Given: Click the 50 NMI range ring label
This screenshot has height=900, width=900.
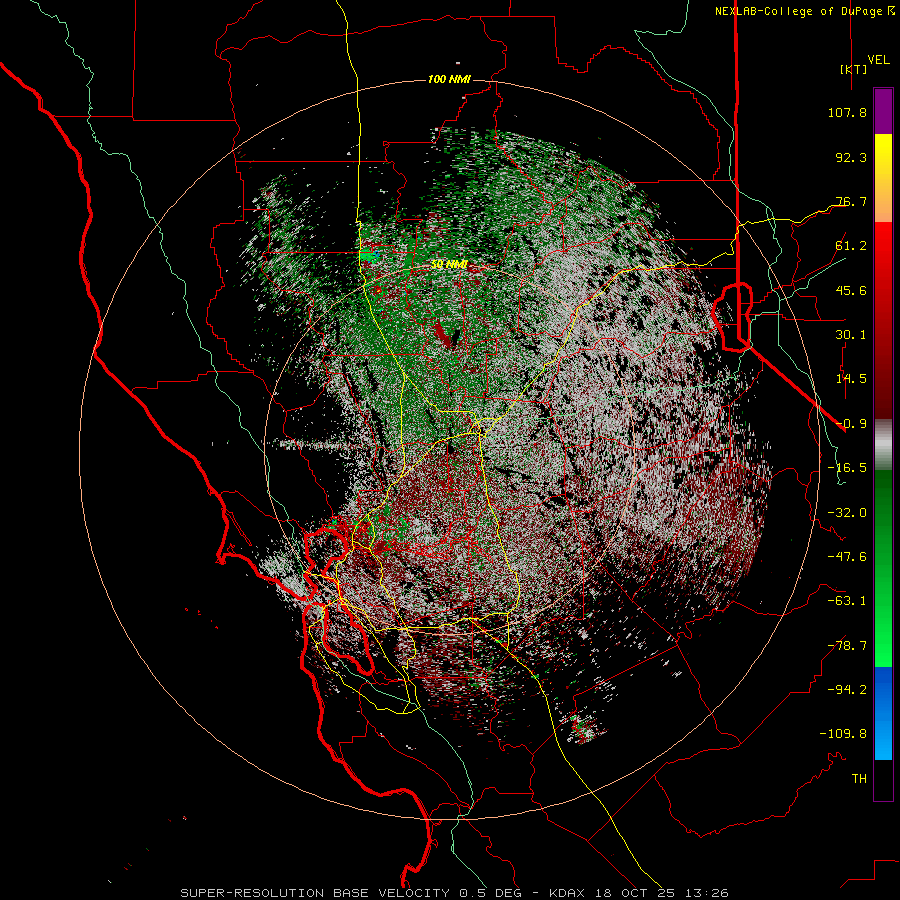Looking at the screenshot, I should point(449,265).
